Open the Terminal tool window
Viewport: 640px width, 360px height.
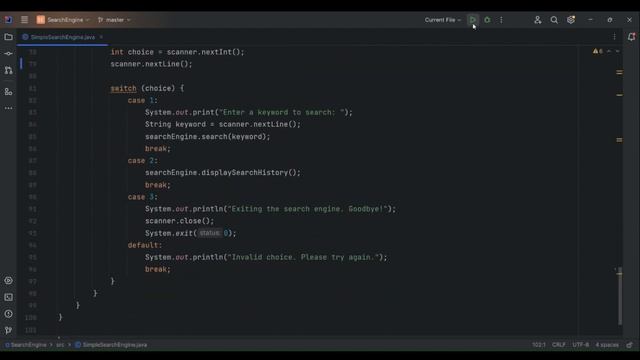(8, 297)
